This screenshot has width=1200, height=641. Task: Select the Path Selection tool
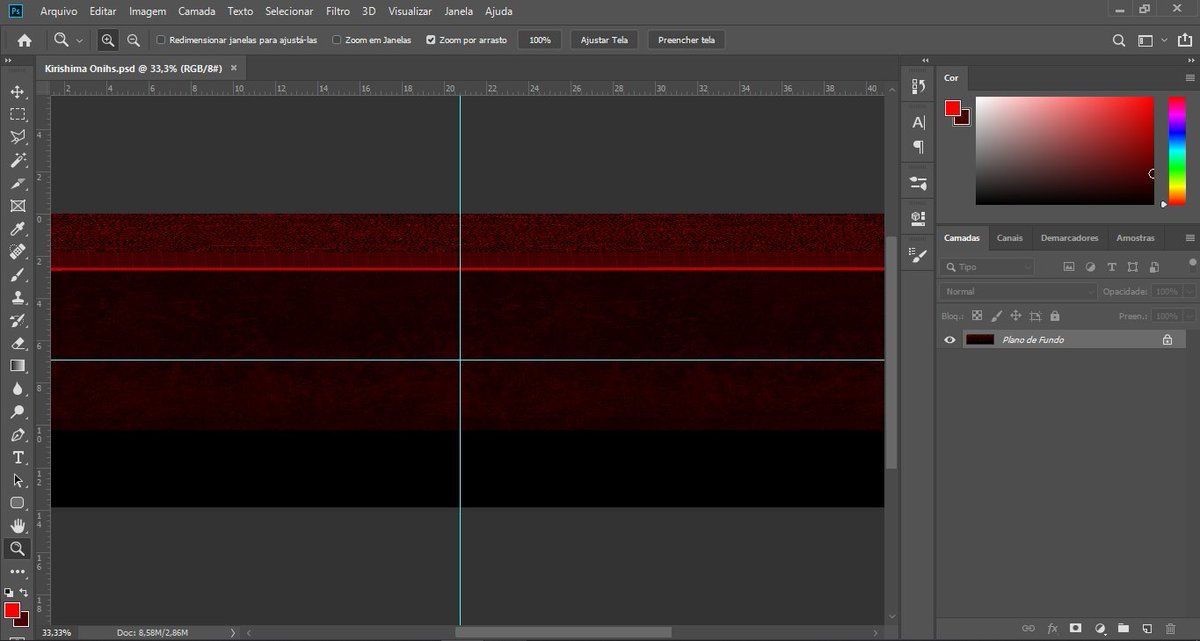[x=17, y=481]
